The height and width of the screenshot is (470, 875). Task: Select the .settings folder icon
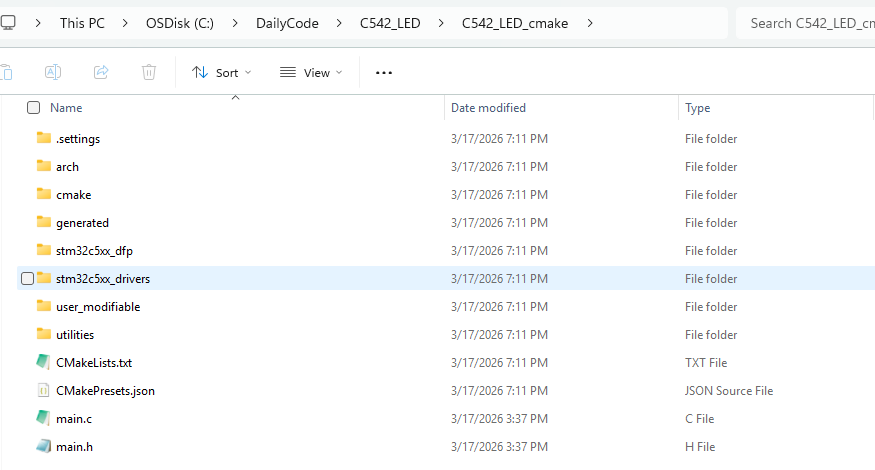click(x=44, y=138)
